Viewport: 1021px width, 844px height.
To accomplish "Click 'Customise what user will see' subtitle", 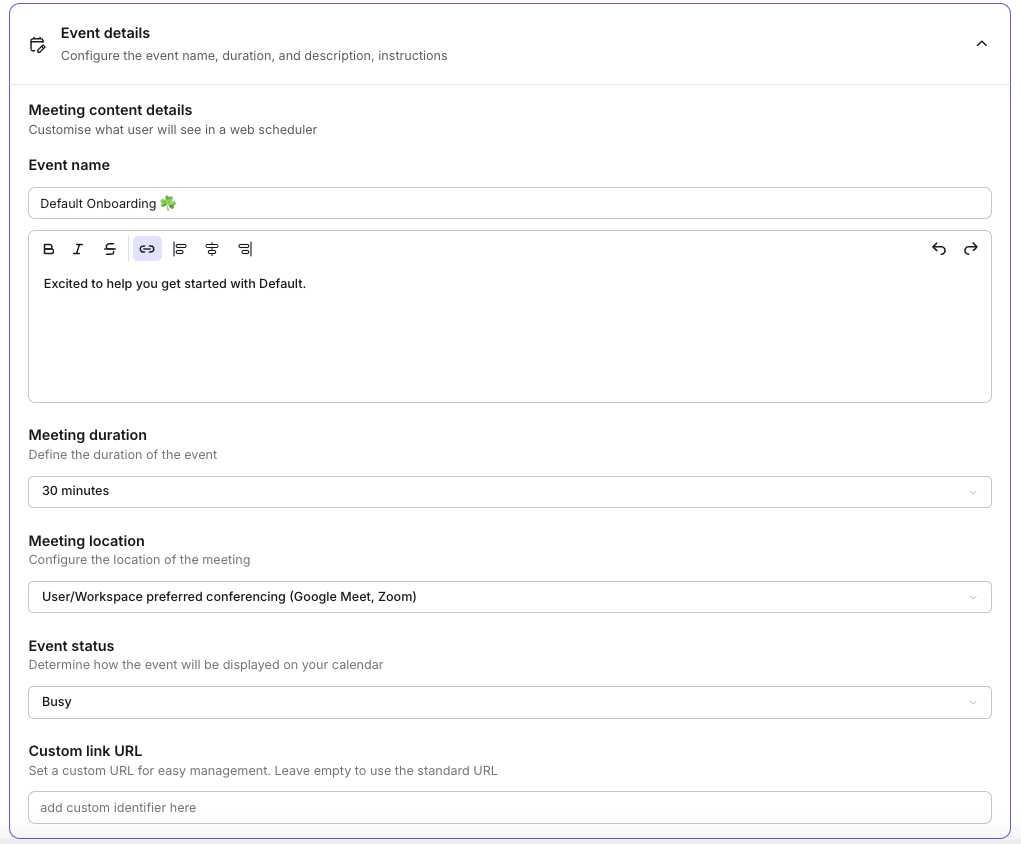I will [173, 130].
